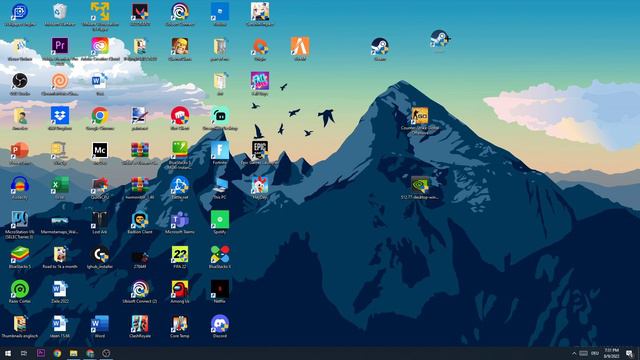Open the taskbar clock and date
This screenshot has height=360, width=640.
click(x=611, y=353)
